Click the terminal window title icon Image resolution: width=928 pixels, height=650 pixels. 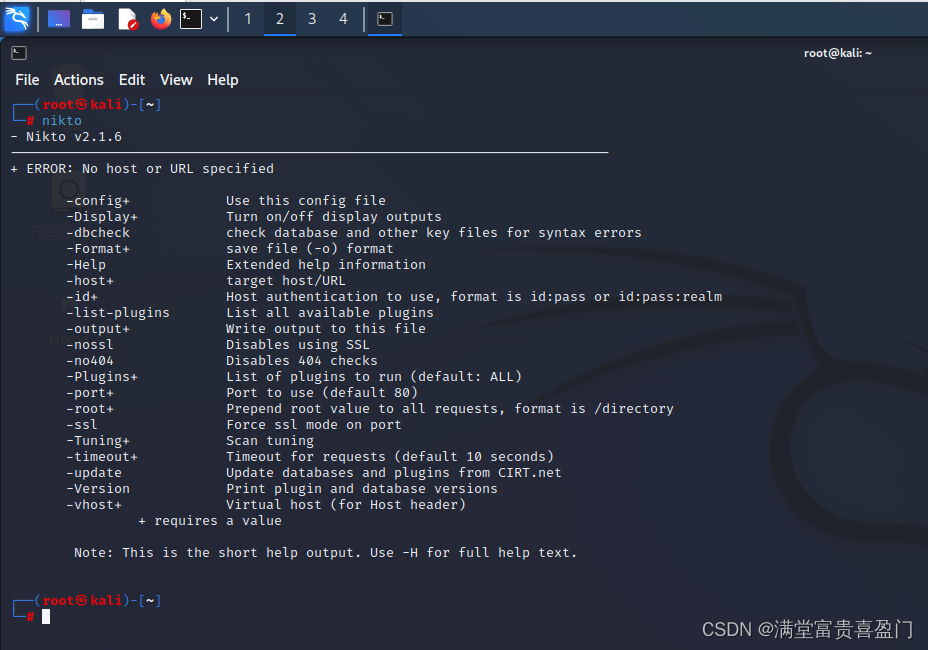(19, 53)
